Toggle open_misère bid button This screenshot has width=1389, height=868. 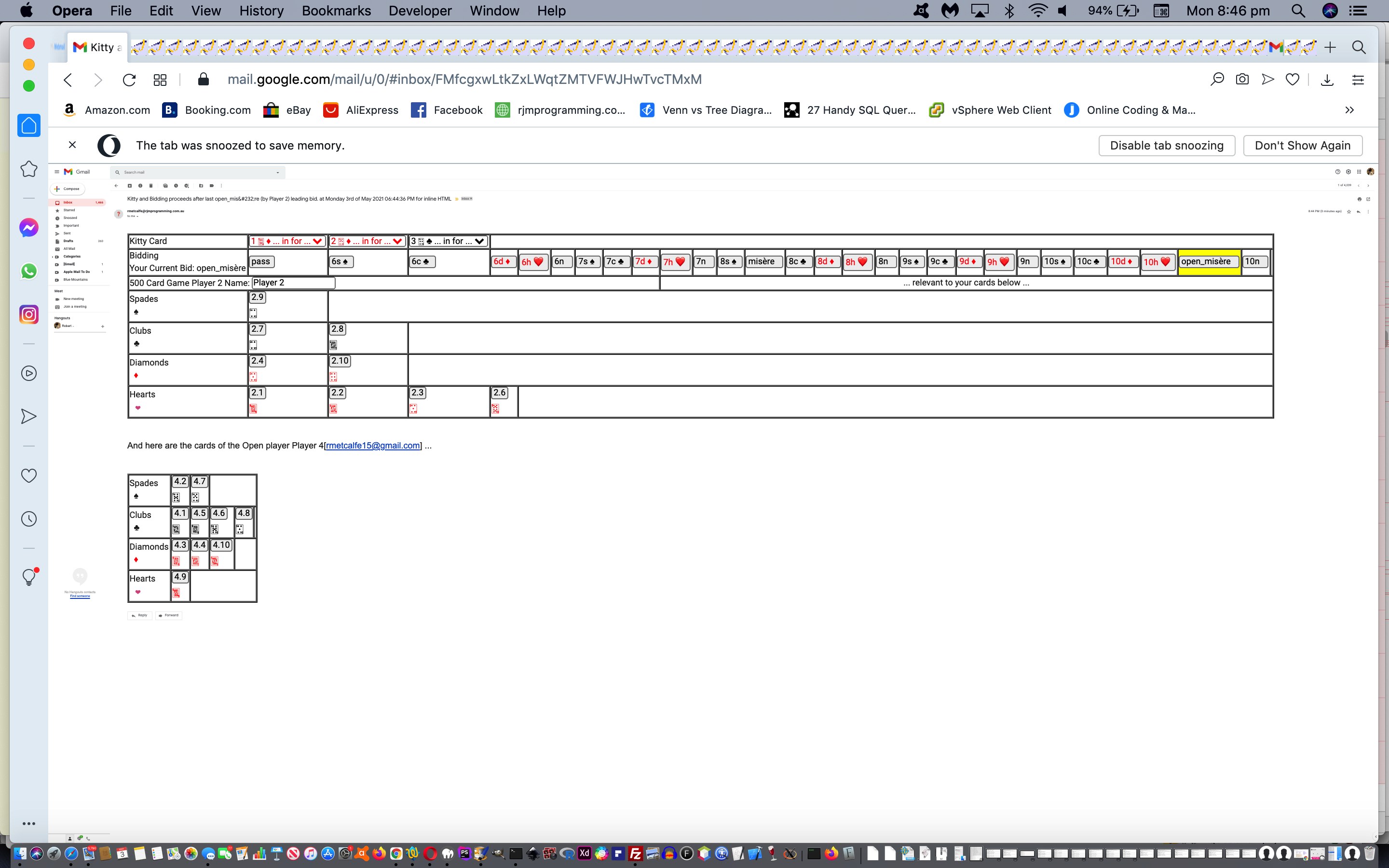pos(1207,261)
